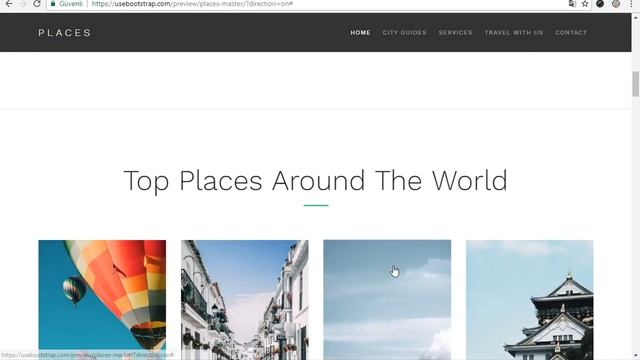Open the hot air balloon photo card

[x=102, y=300]
